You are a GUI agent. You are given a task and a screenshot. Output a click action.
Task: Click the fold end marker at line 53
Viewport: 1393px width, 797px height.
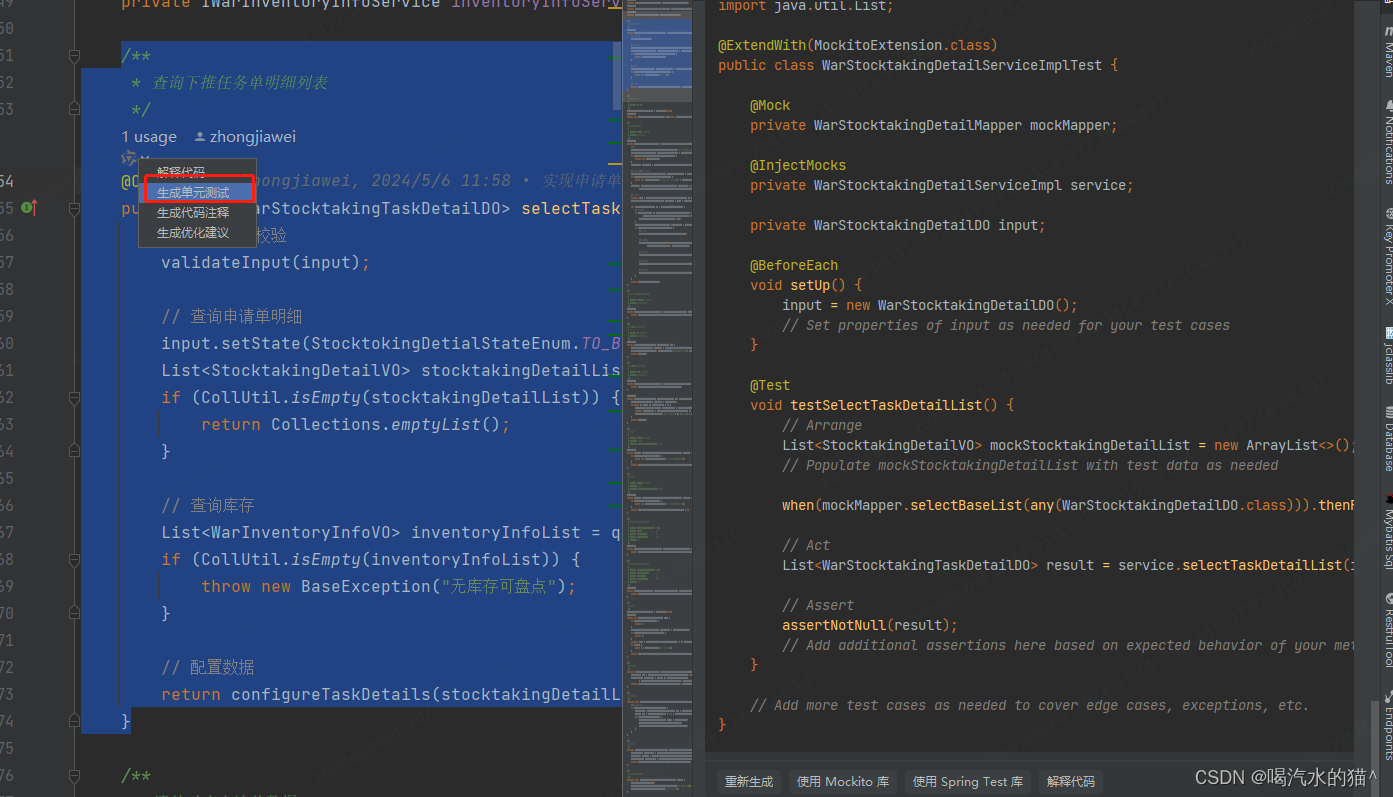point(74,109)
